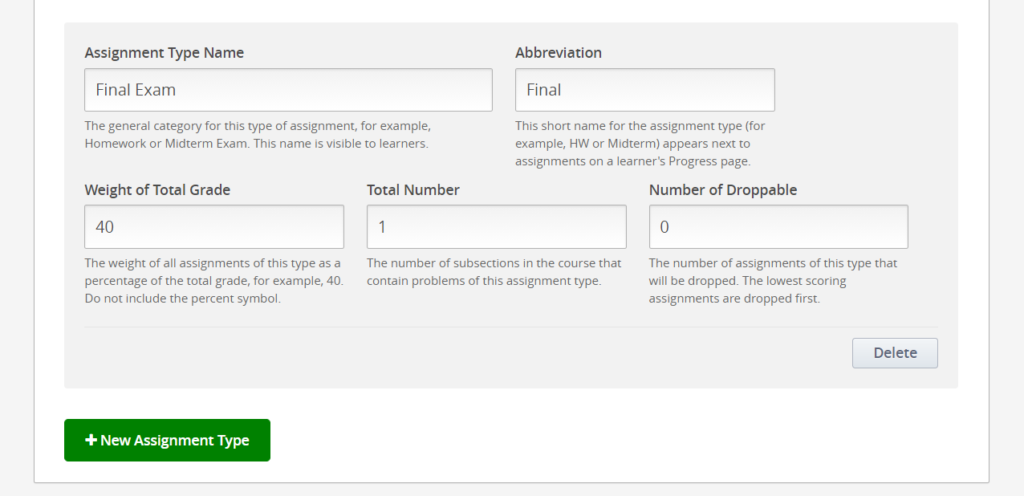Click help text 'The number of assignments of this type'
Screen dimensions: 1024x496
tap(773, 281)
